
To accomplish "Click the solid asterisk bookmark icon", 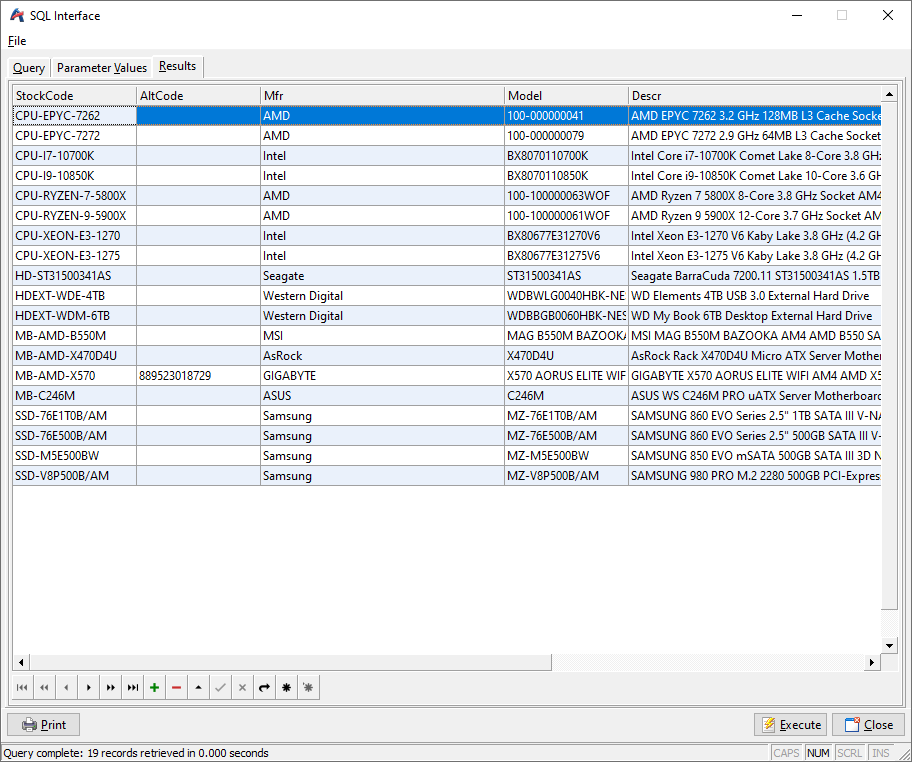I will 286,688.
